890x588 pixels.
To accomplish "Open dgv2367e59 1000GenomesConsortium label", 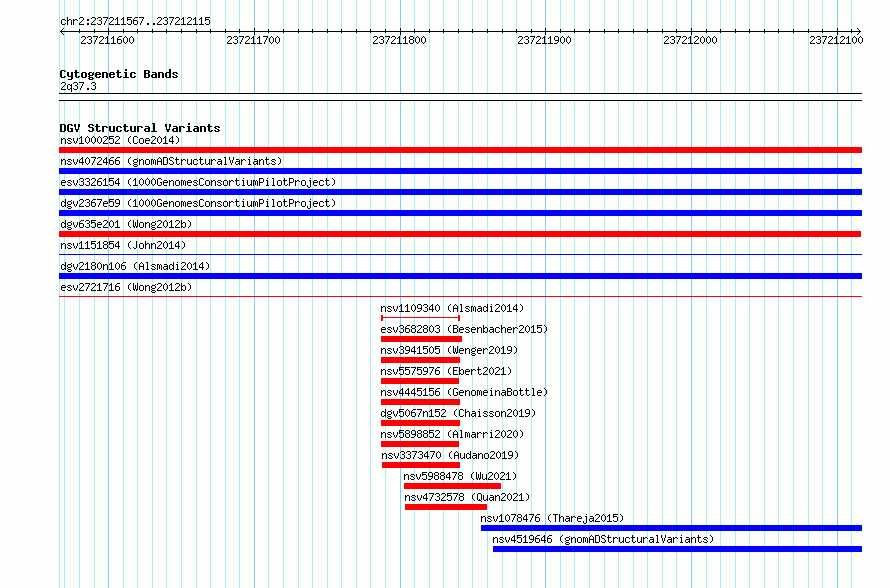I will (198, 203).
